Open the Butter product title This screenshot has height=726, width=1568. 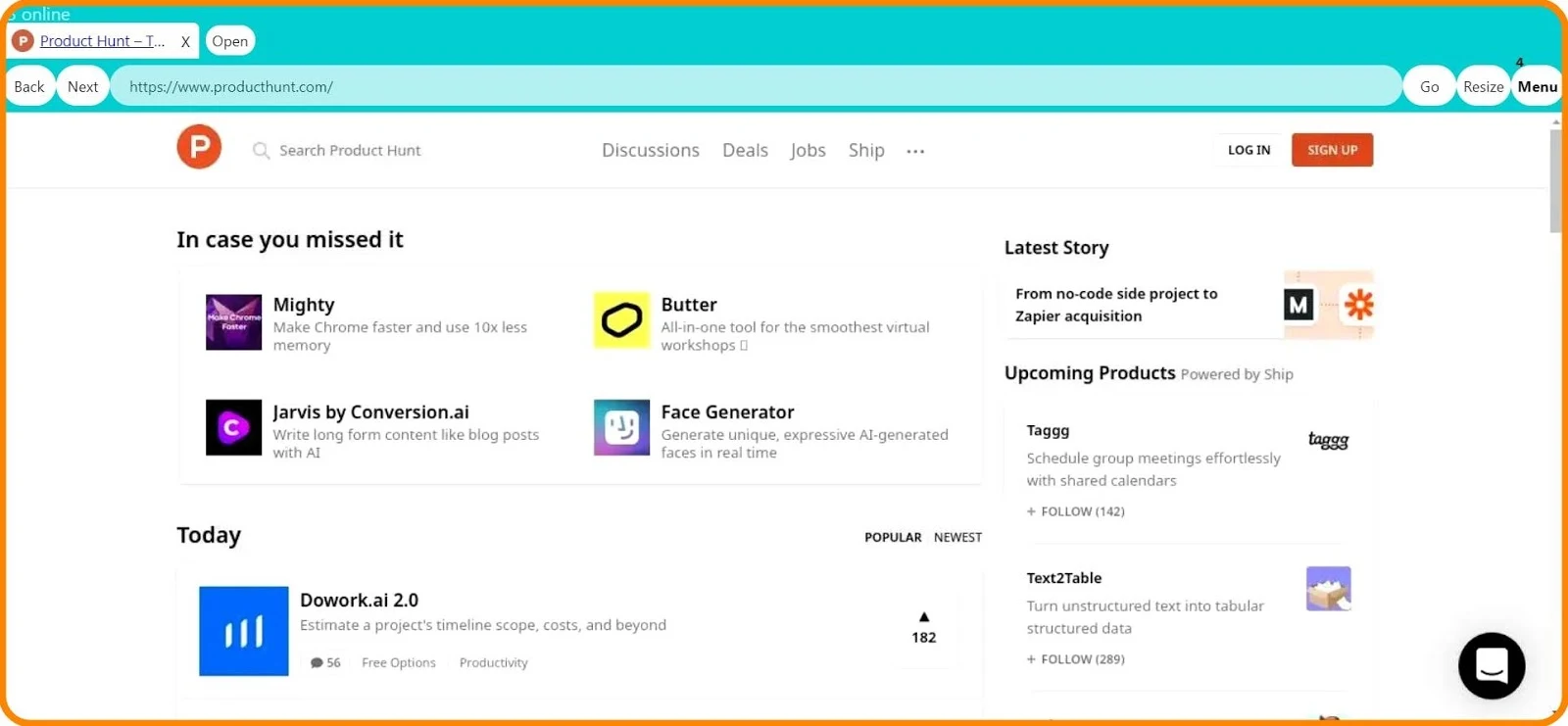(x=689, y=305)
